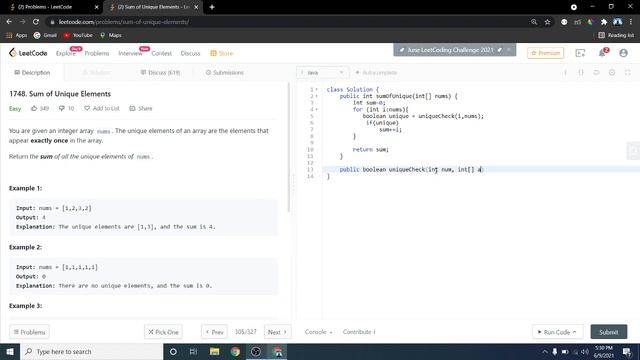This screenshot has width=640, height=360.
Task: Switch to the Submissions tab
Action: point(224,73)
